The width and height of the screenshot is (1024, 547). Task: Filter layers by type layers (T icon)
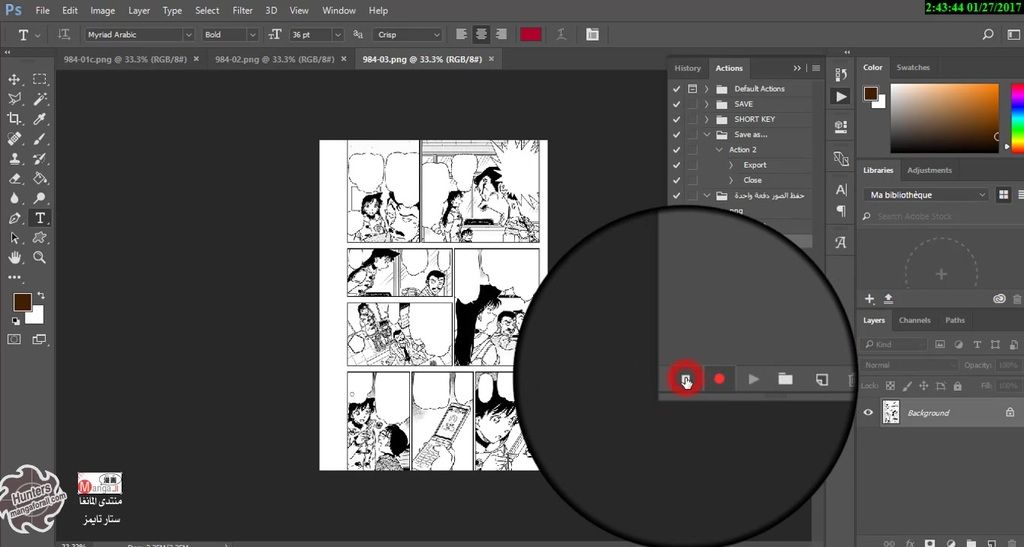[x=977, y=345]
